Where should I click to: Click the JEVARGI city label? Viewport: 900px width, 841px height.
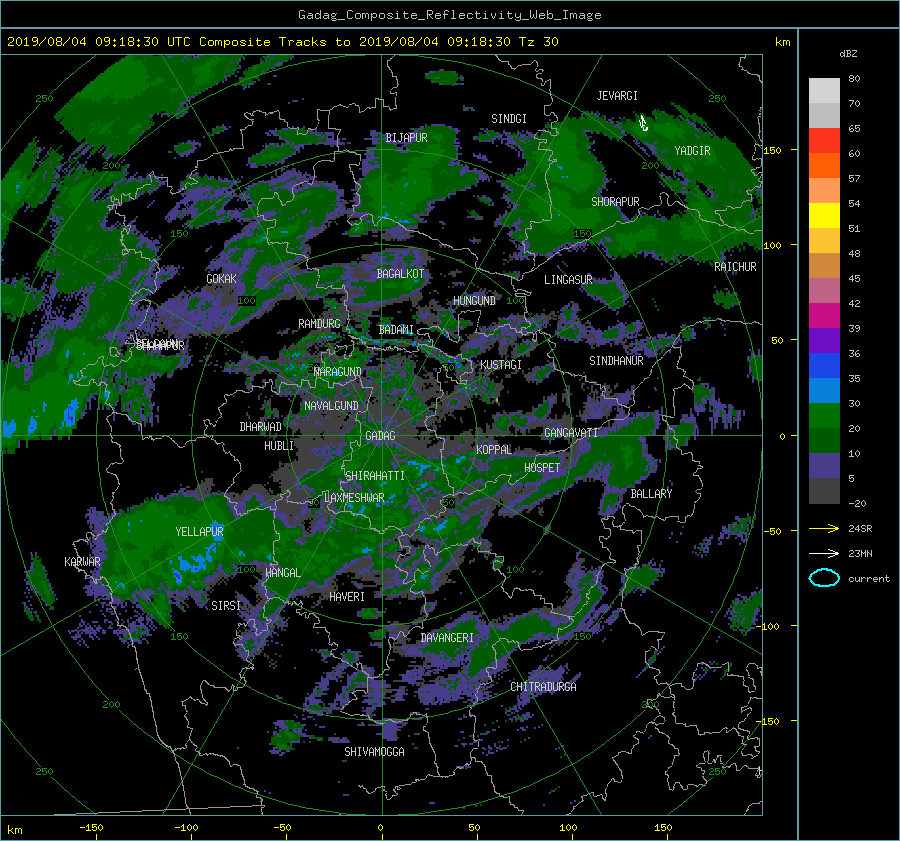(x=617, y=96)
